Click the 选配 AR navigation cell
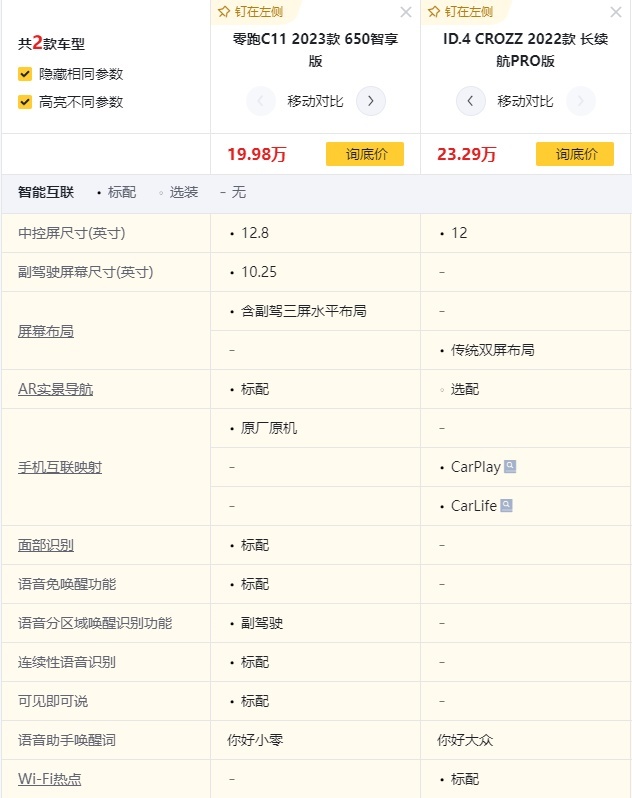Image resolution: width=632 pixels, height=798 pixels. pos(465,389)
